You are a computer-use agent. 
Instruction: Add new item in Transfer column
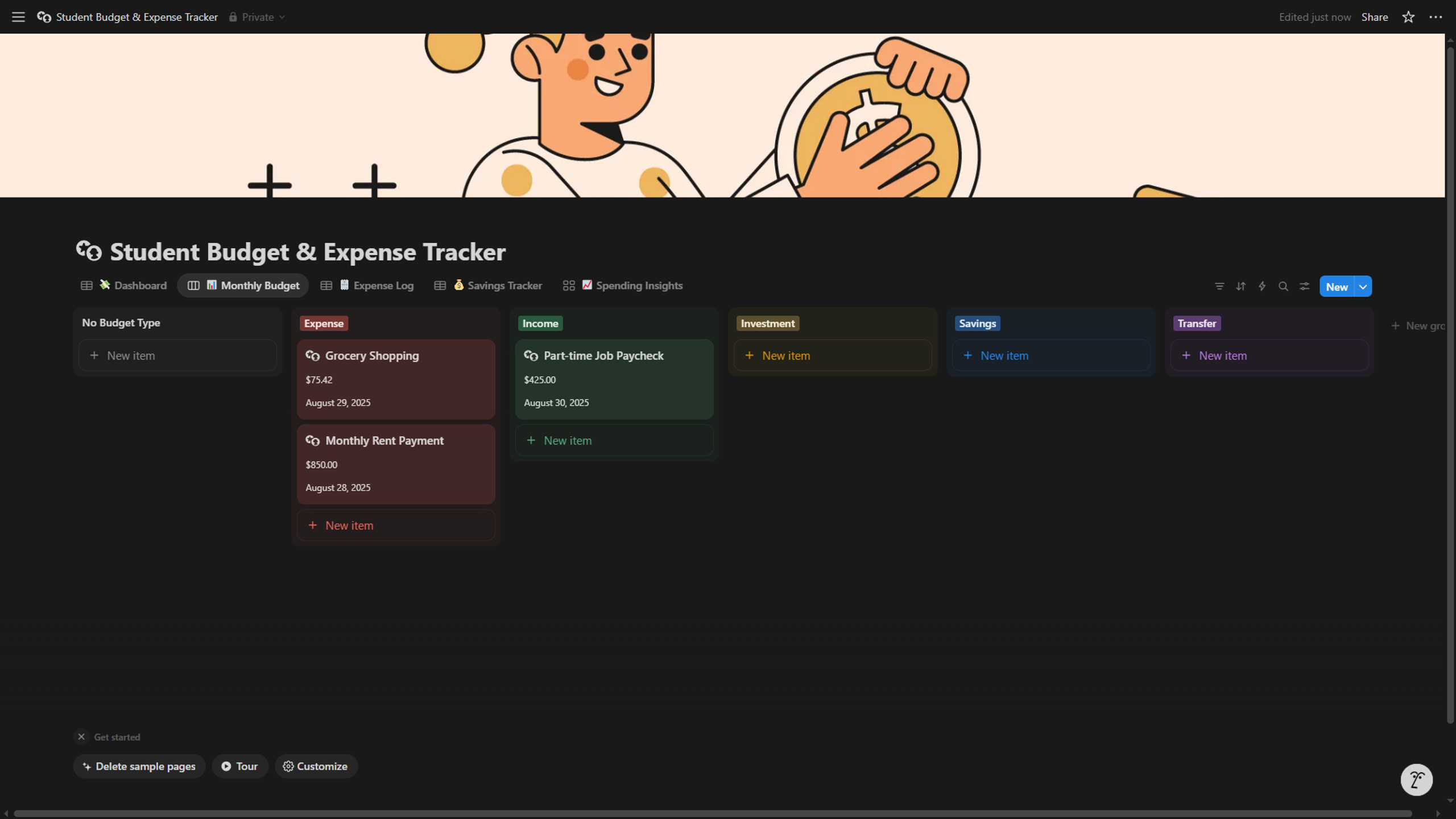(1269, 355)
